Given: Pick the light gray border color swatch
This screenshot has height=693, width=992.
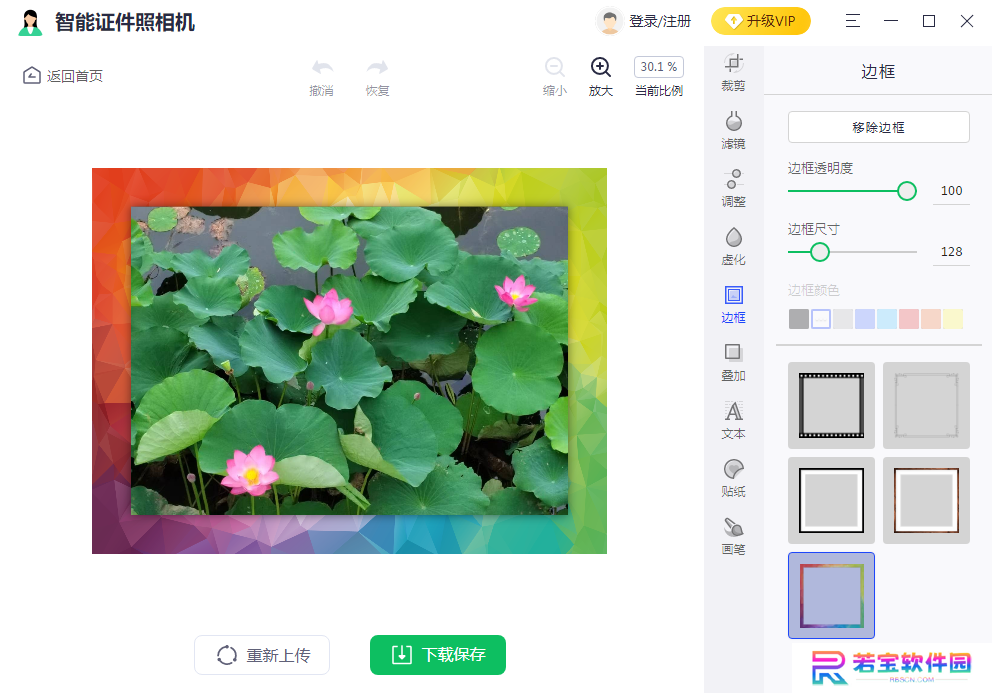Looking at the screenshot, I should (843, 319).
